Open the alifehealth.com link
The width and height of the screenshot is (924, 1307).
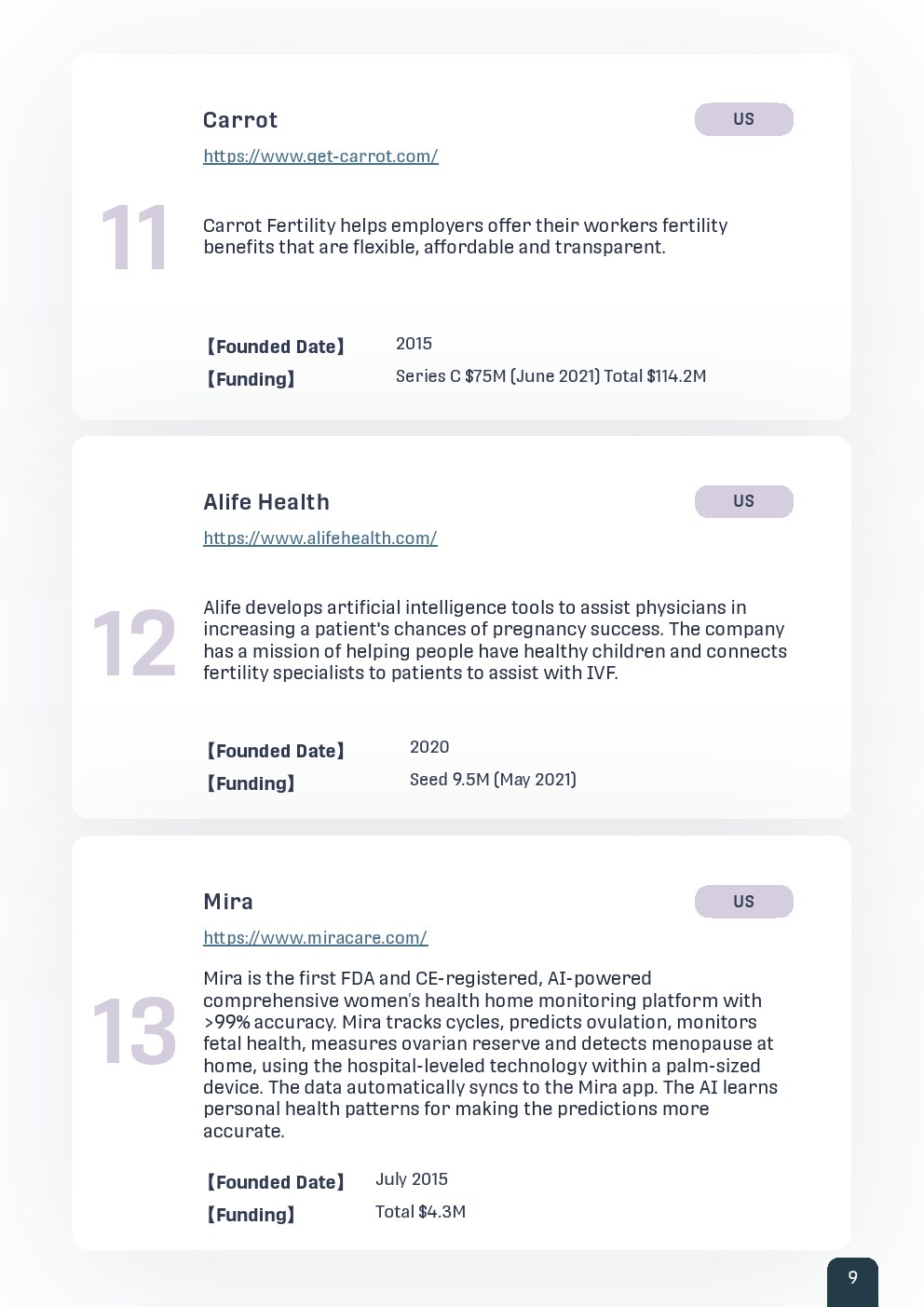pyautogui.click(x=319, y=538)
